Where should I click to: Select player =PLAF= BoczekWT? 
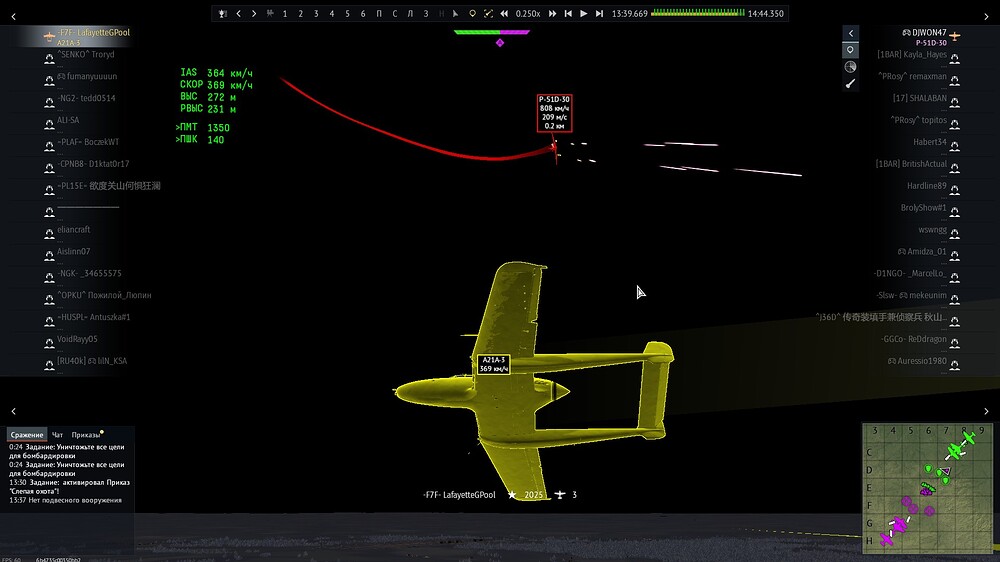click(x=88, y=142)
